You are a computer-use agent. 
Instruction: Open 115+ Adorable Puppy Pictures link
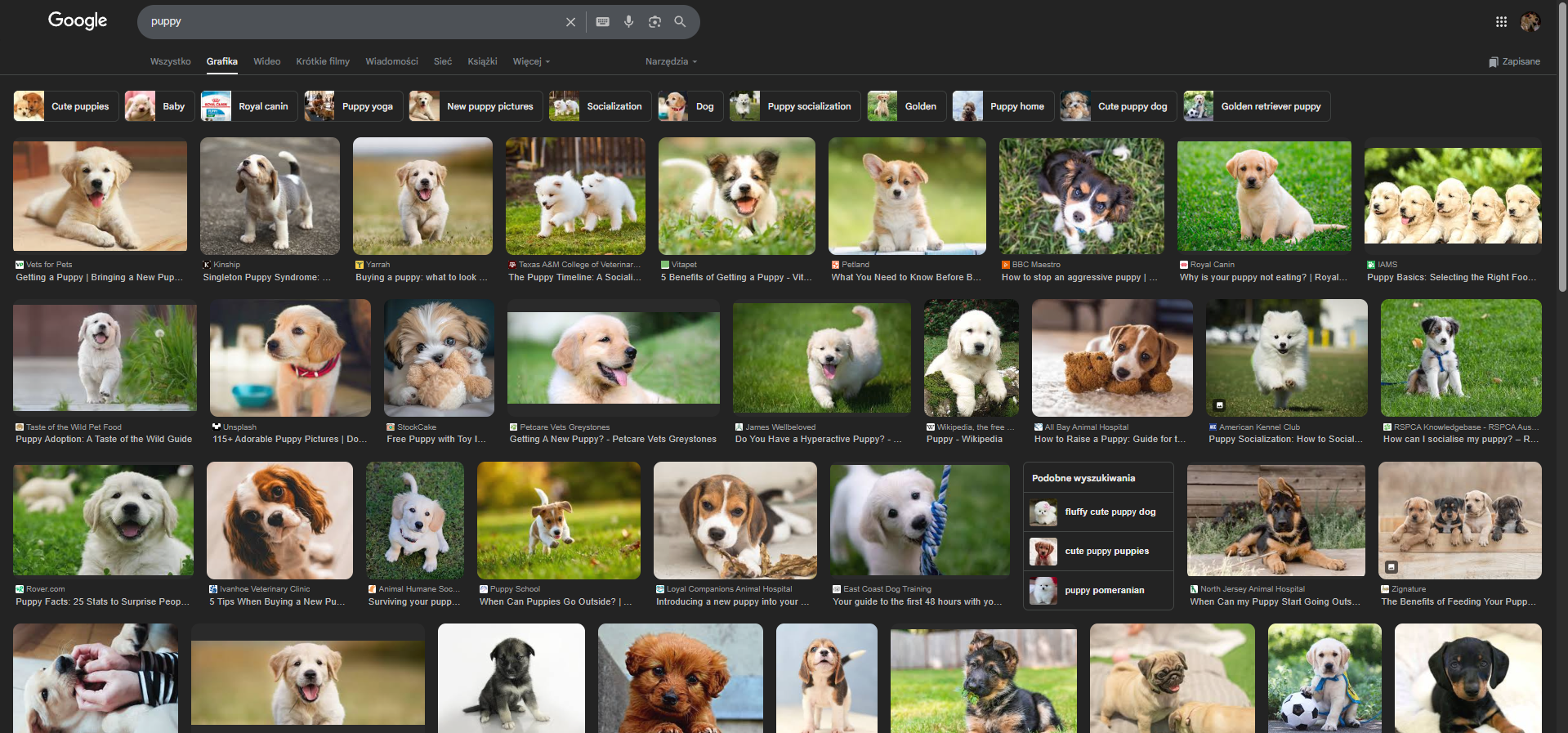coord(289,440)
